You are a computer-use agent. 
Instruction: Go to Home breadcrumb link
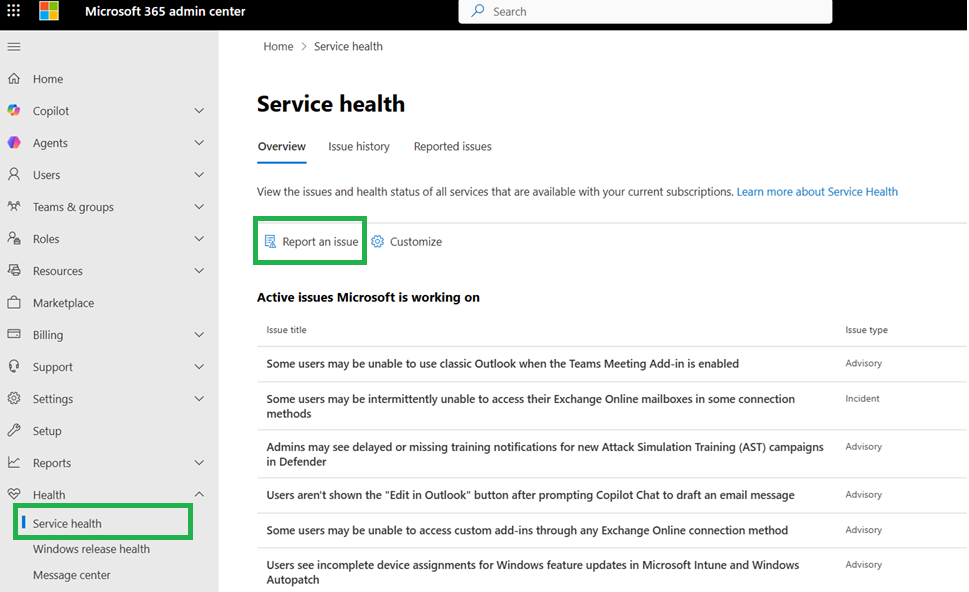[x=278, y=46]
